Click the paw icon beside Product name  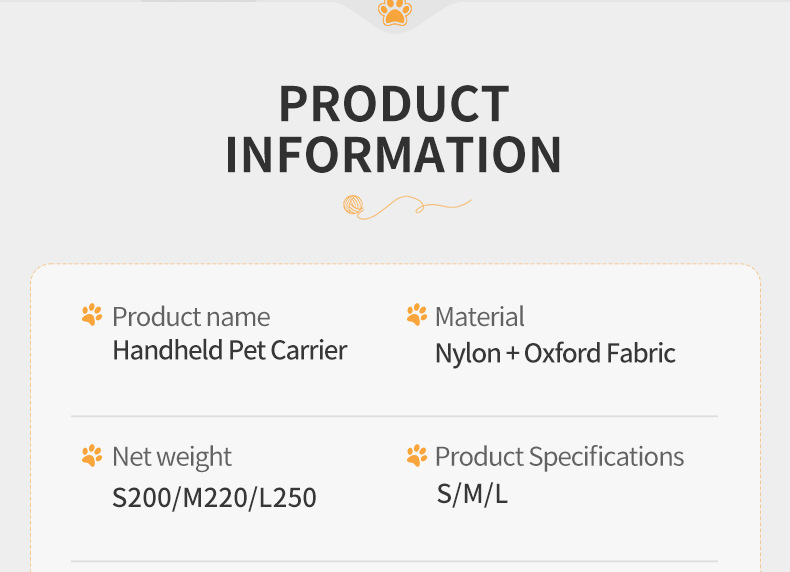click(92, 316)
